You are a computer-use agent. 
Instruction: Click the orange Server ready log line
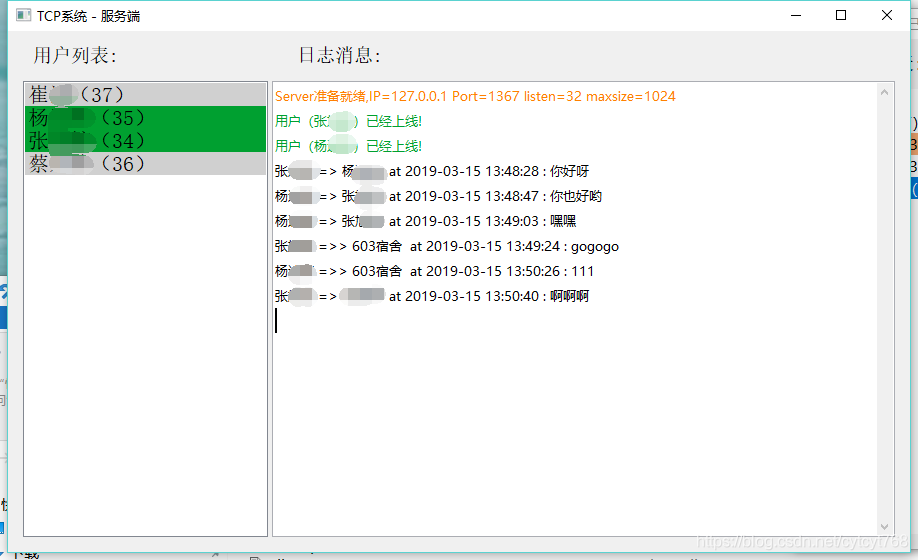tap(475, 97)
